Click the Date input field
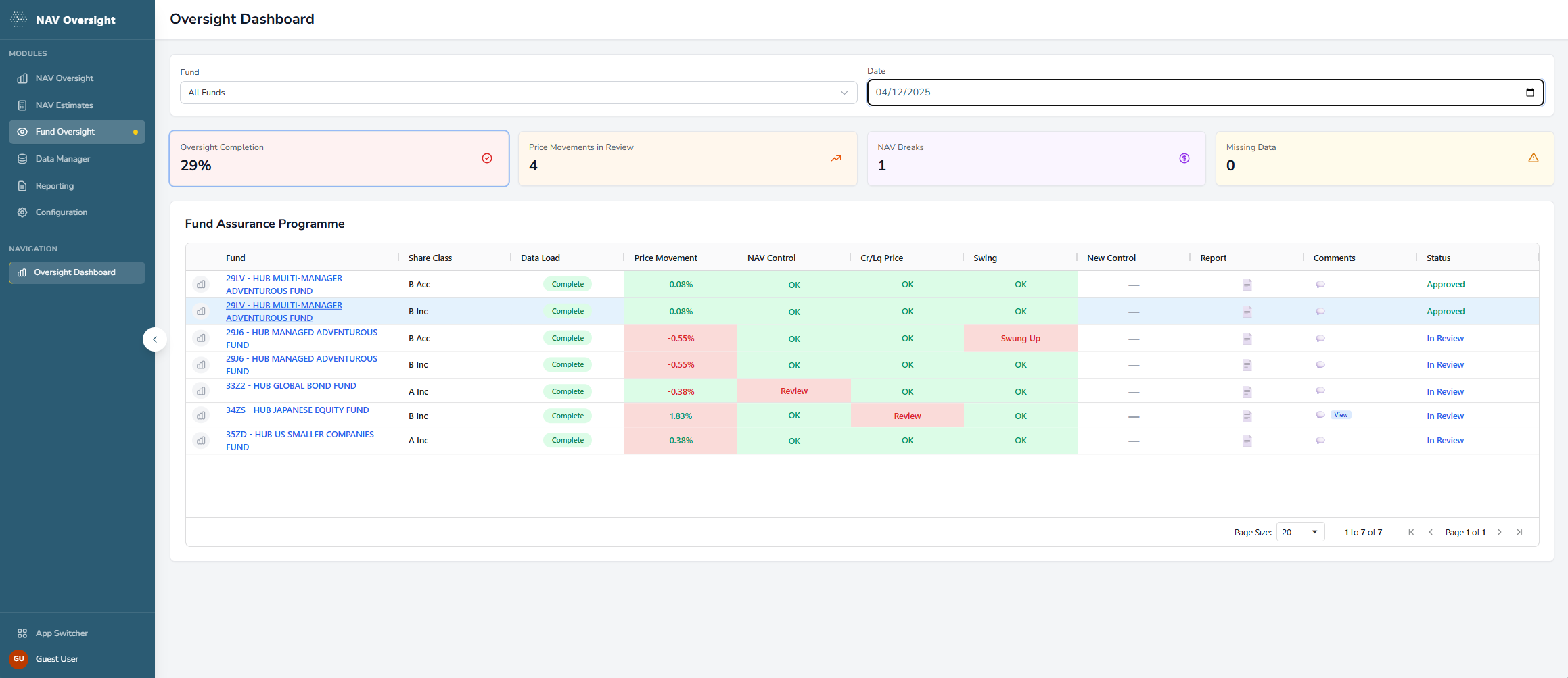This screenshot has width=1568, height=678. [x=1191, y=93]
